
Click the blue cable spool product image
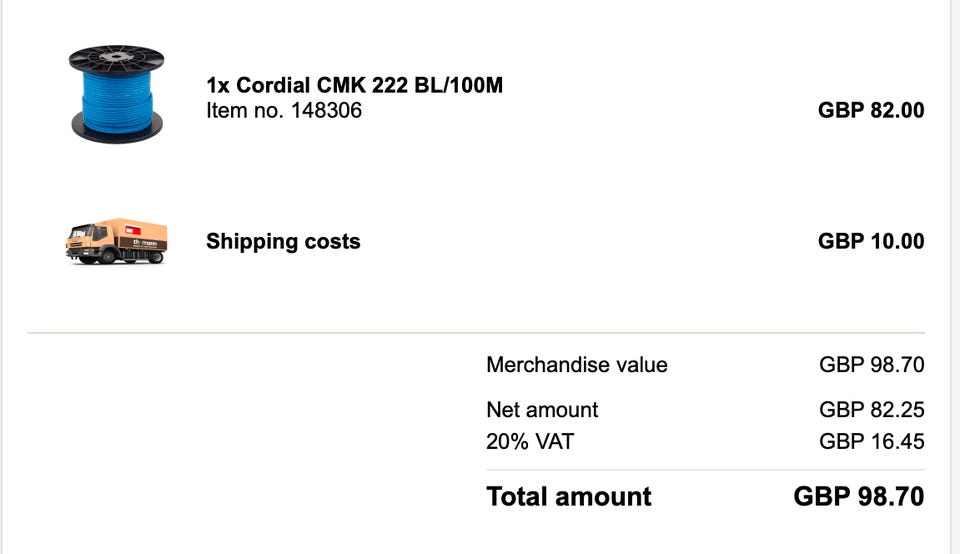tap(116, 94)
